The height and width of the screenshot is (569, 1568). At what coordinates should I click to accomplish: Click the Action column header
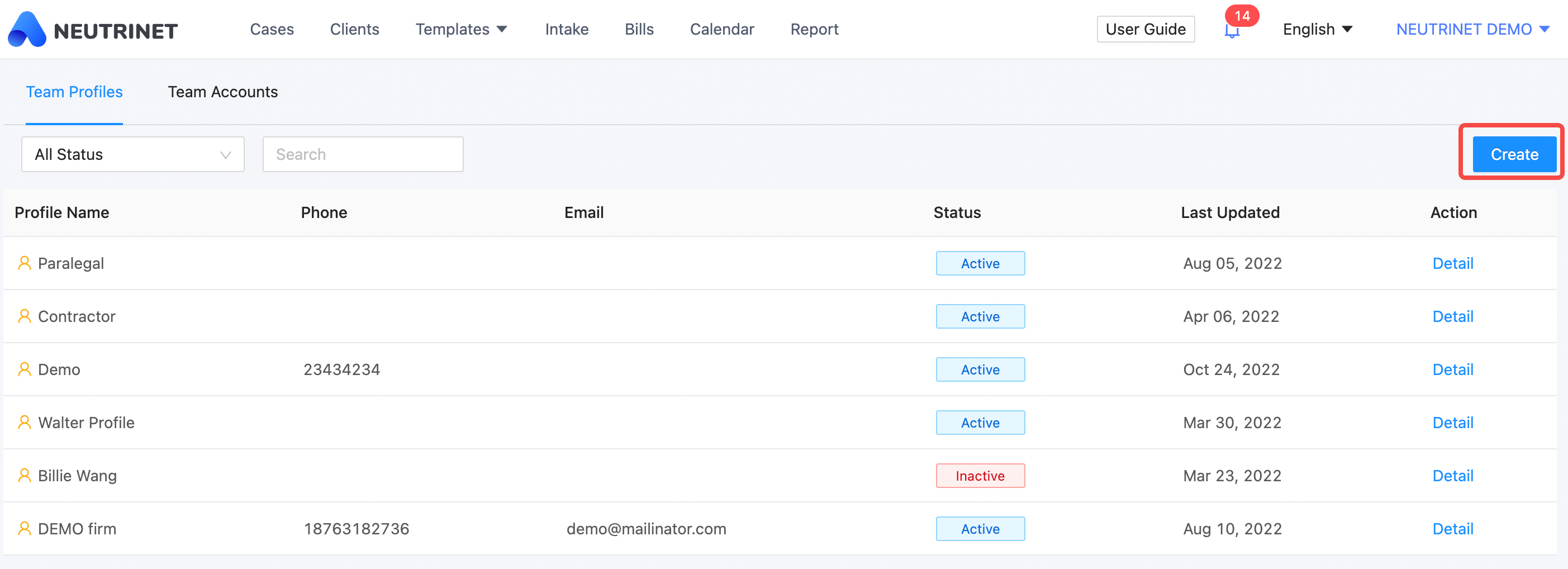point(1453,212)
